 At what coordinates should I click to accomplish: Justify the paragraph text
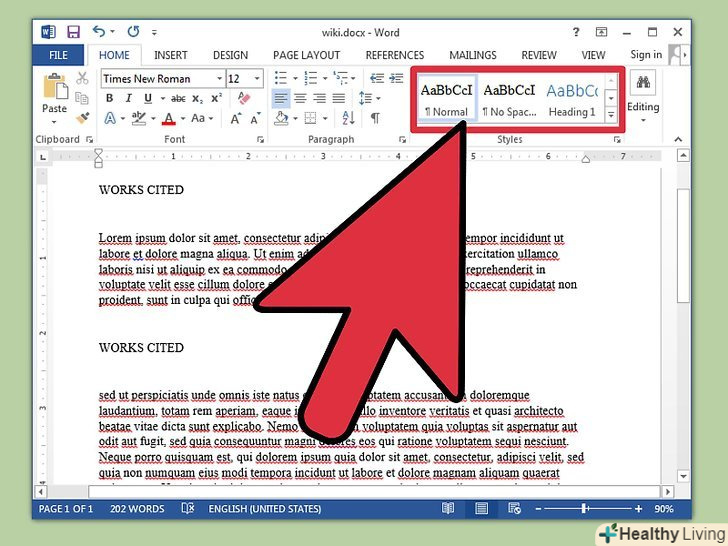point(339,98)
